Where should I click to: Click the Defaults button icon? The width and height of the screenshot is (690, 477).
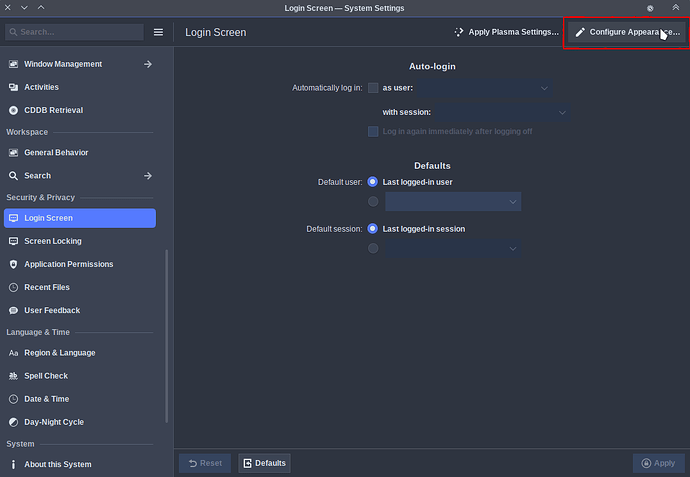pos(248,463)
